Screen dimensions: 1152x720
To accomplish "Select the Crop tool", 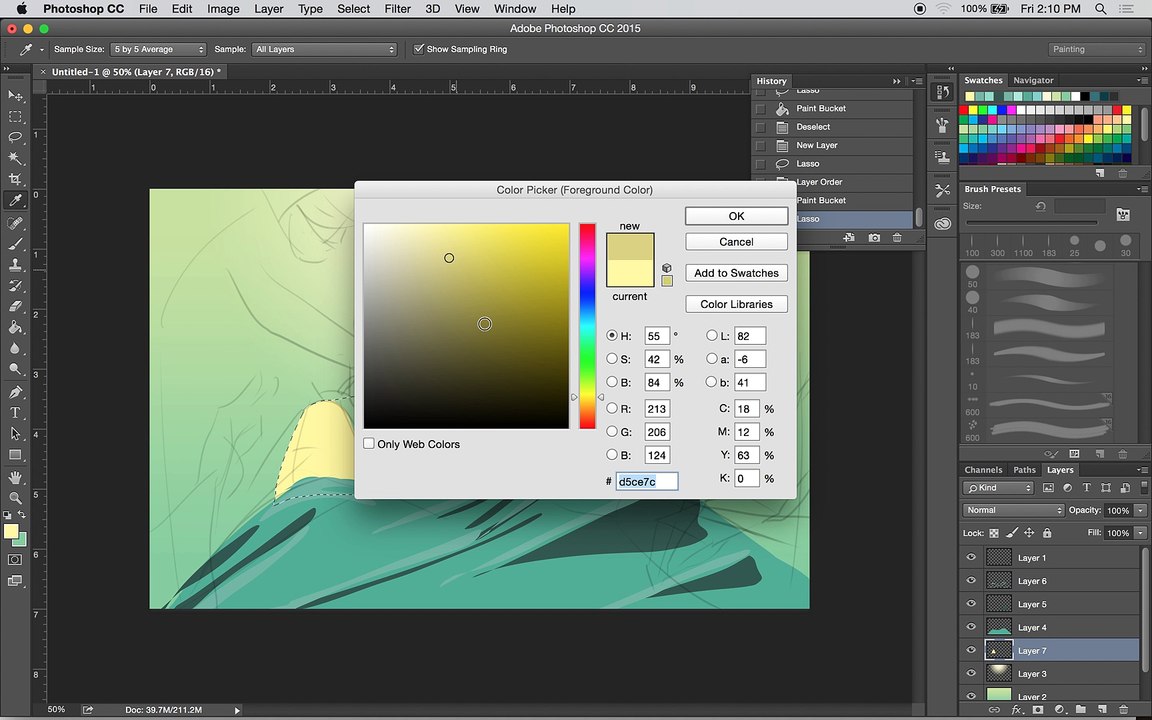I will pyautogui.click(x=15, y=179).
